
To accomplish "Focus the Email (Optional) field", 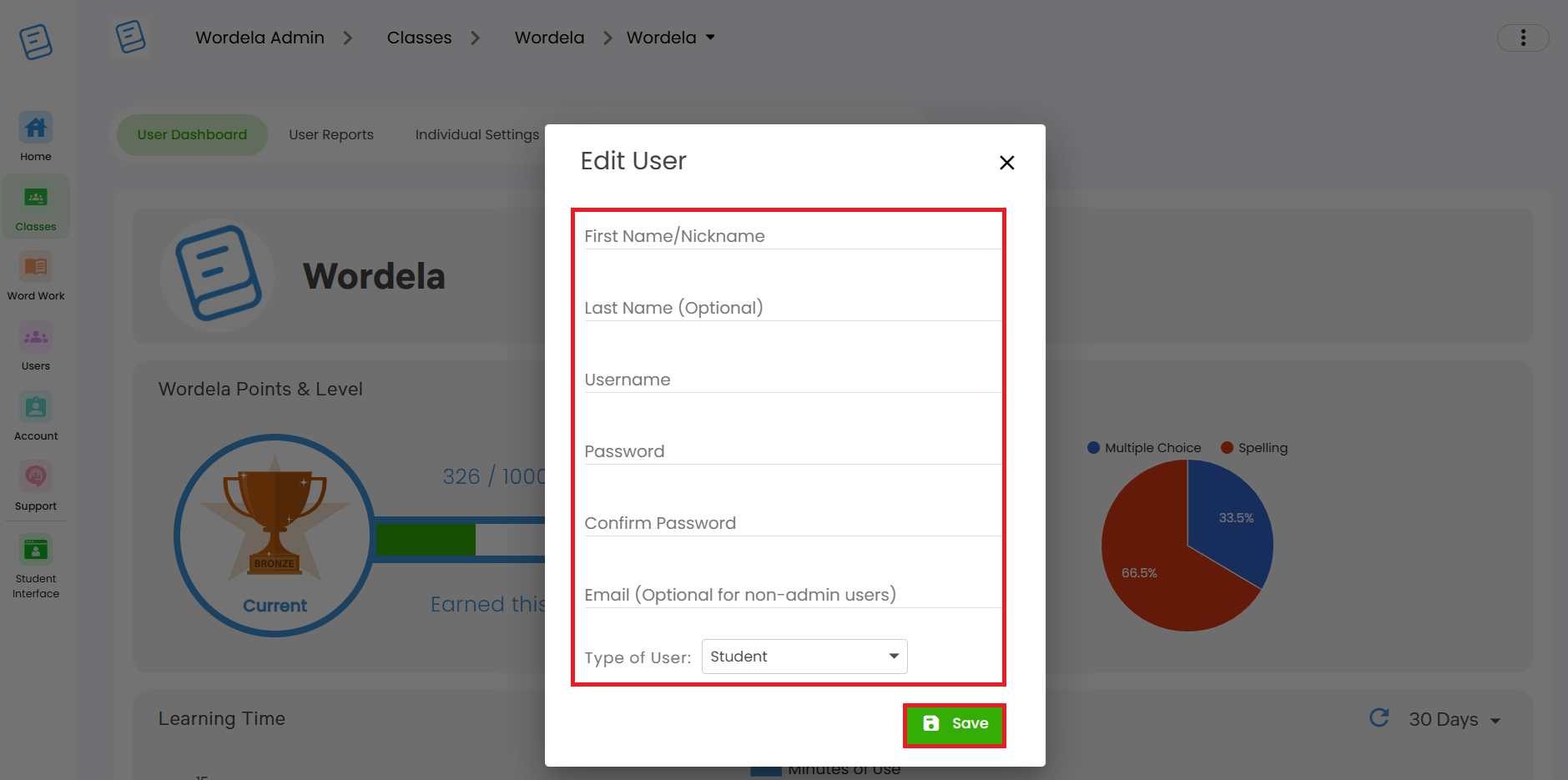I will pos(793,595).
